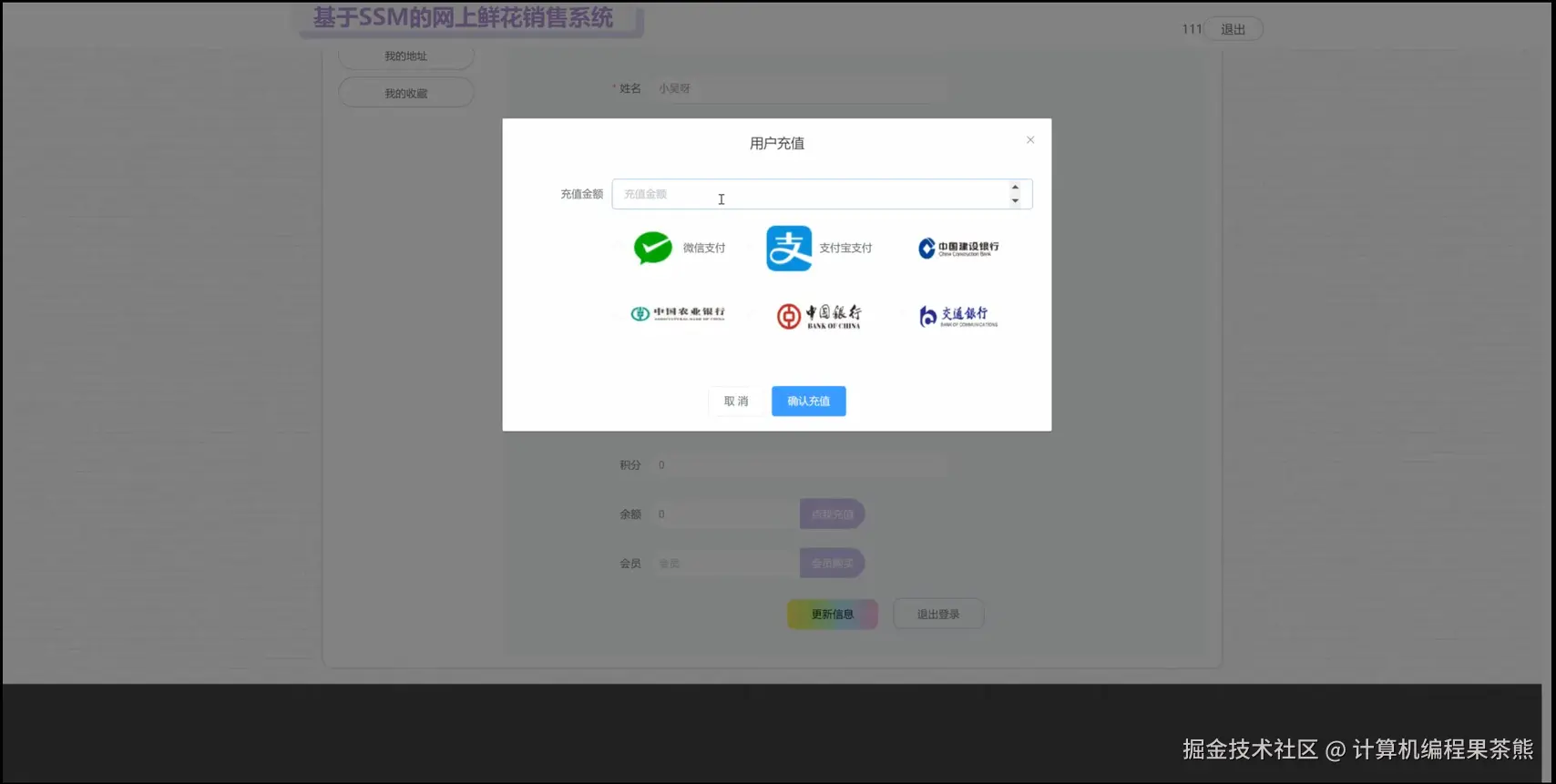This screenshot has height=784, width=1556.
Task: Click the 基于SSM的网上鲜花销售系统 site title
Action: [464, 18]
